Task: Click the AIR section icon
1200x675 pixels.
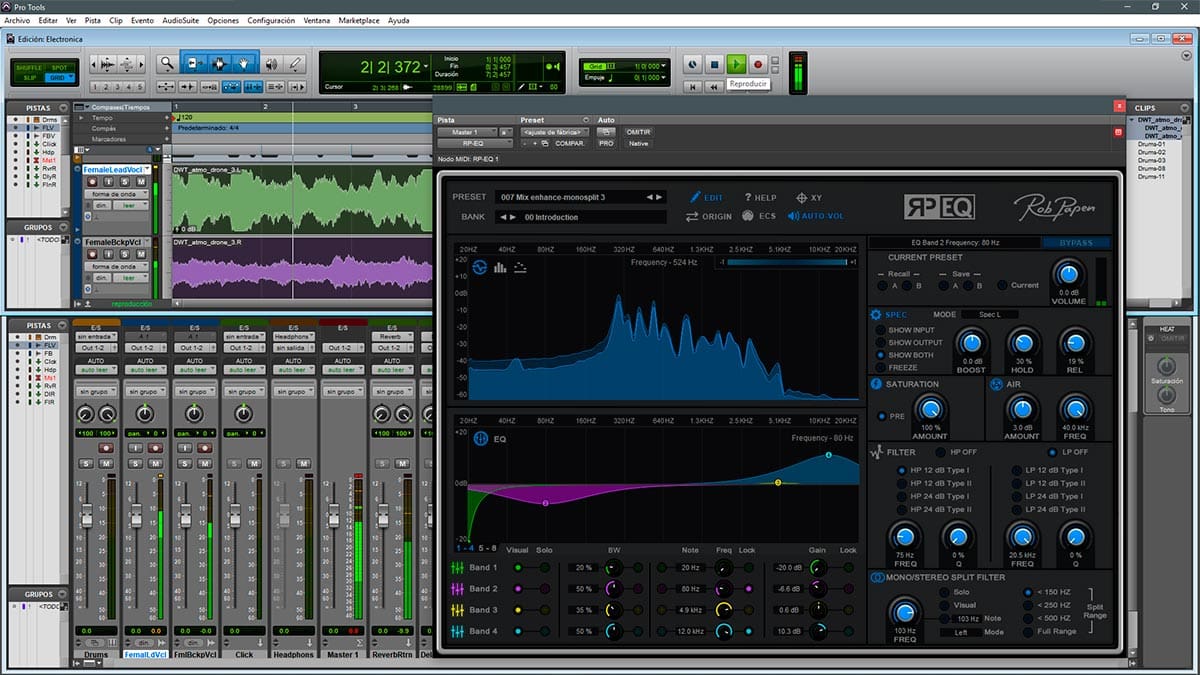Action: (996, 384)
